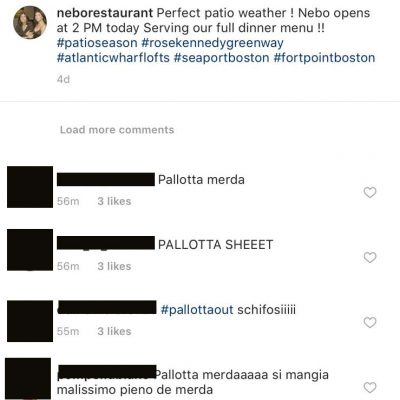The image size is (400, 400).
Task: Tap heart icon next to PALLOTTA SHEEET
Action: 370,257
